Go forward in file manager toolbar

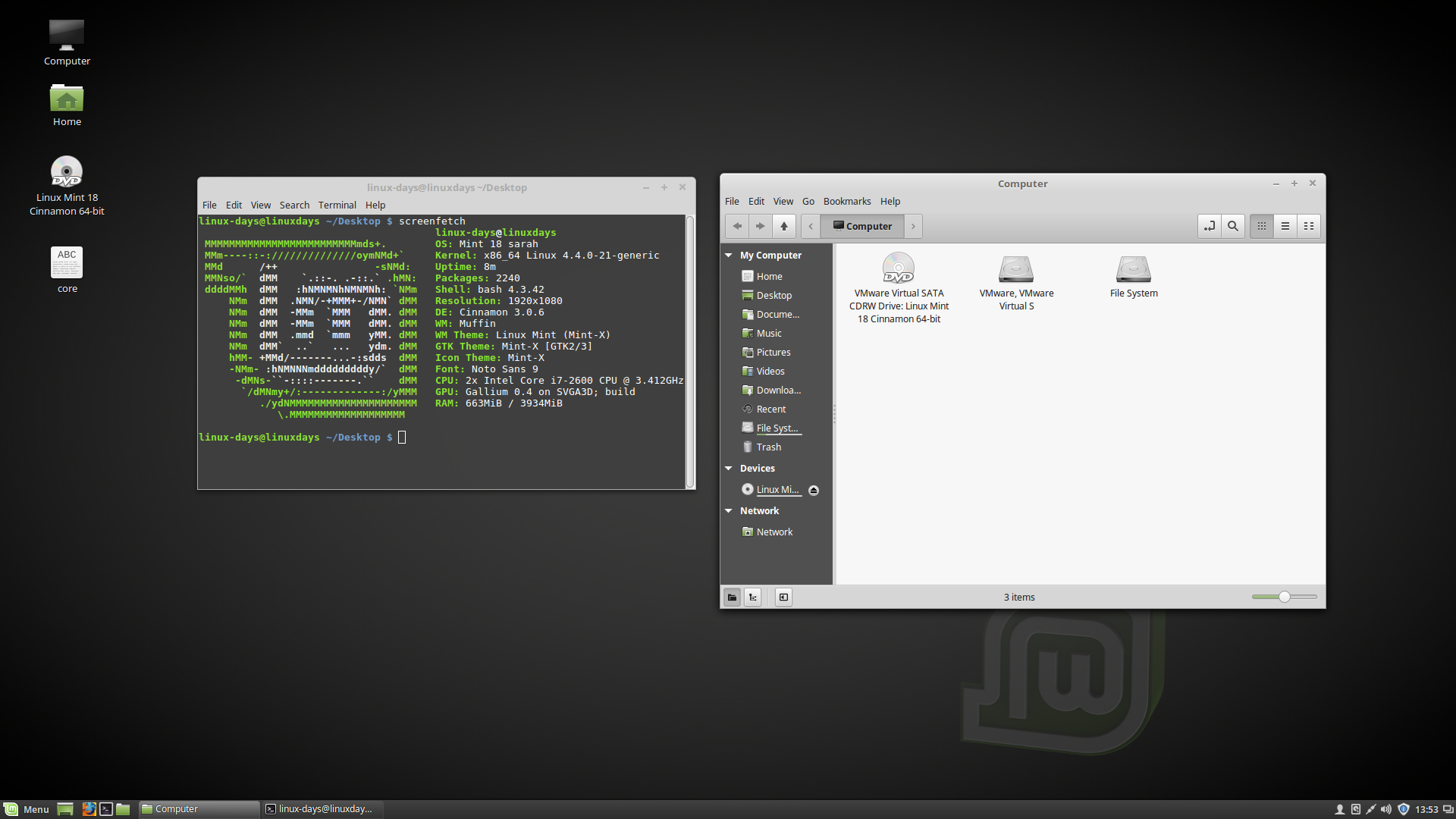[x=760, y=226]
